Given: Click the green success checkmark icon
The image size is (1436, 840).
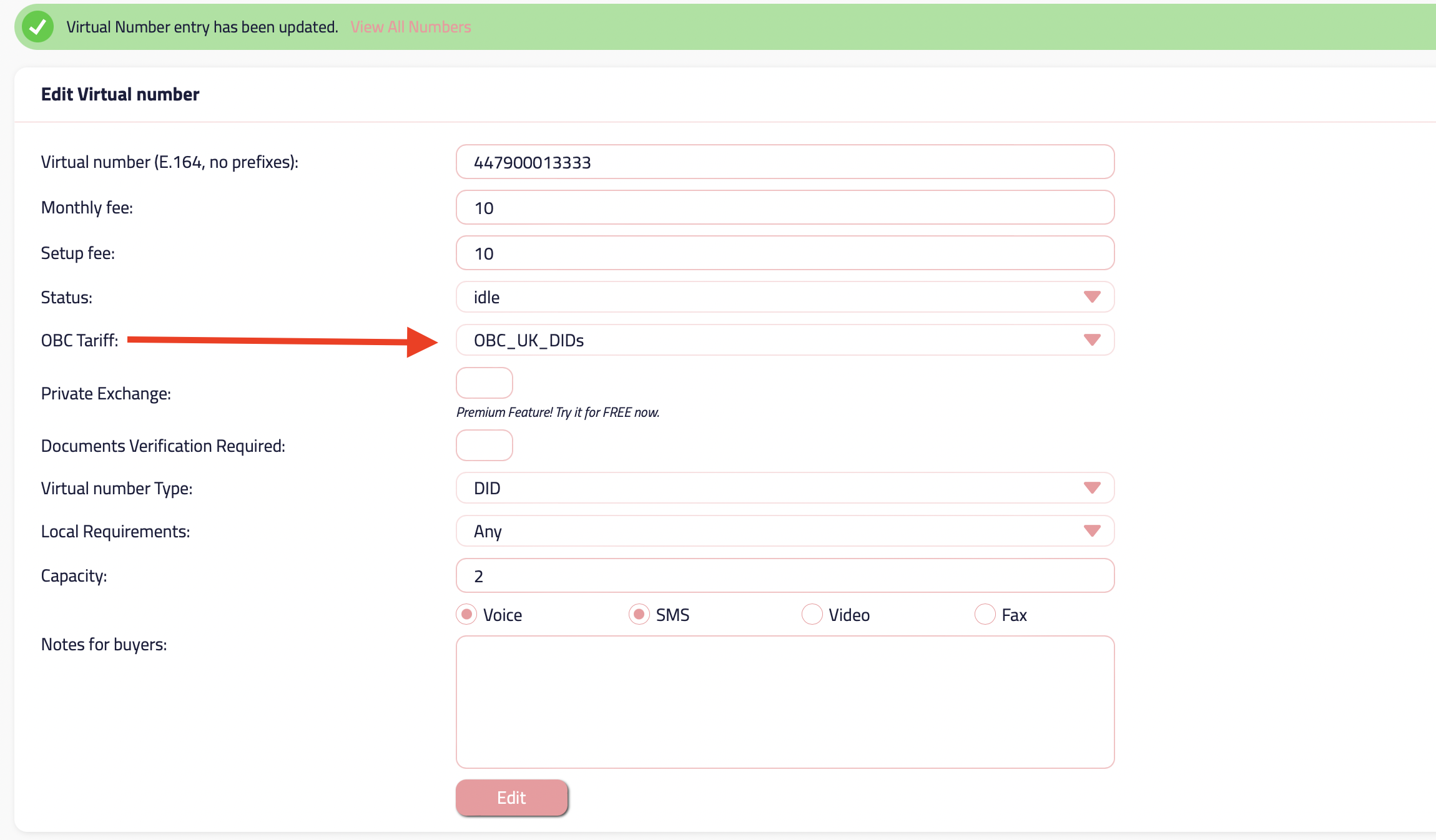Looking at the screenshot, I should pos(37,27).
